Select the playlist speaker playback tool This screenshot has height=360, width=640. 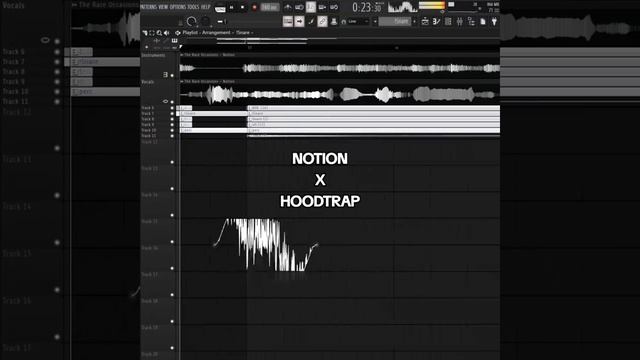(x=167, y=33)
